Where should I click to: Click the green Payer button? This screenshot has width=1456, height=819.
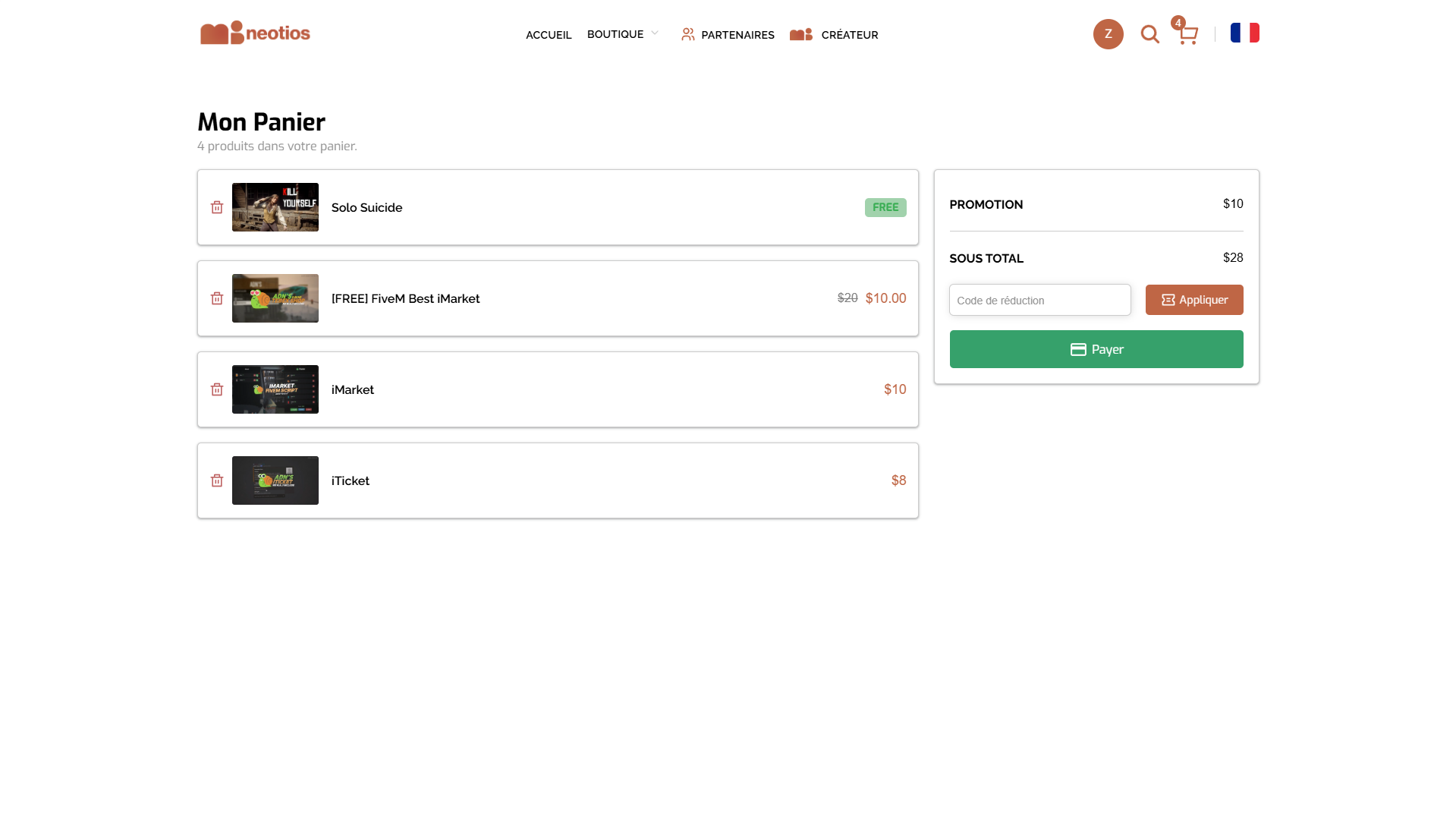click(1096, 349)
